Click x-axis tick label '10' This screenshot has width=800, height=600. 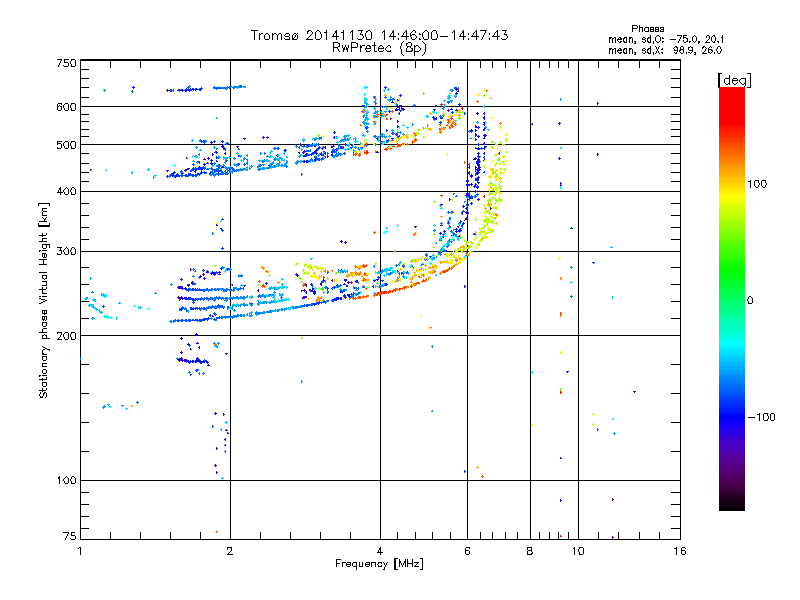click(578, 551)
